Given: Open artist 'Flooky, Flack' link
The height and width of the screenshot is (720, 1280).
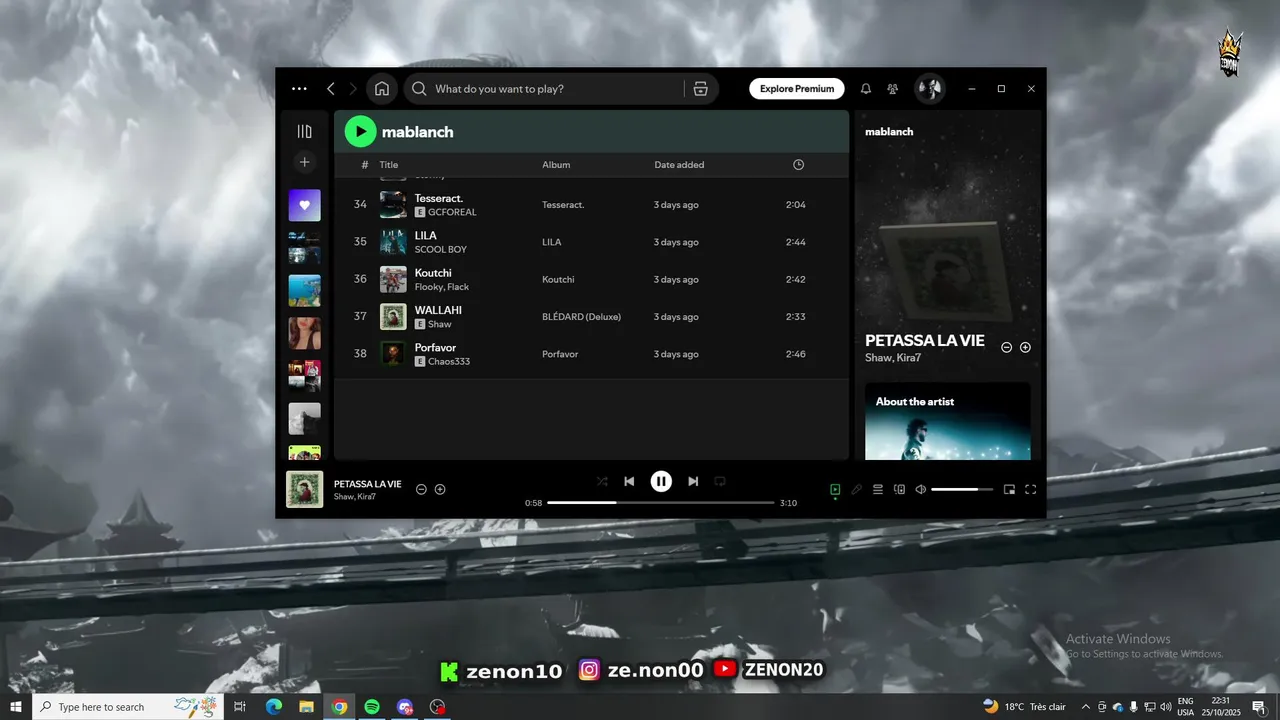Looking at the screenshot, I should tap(442, 287).
